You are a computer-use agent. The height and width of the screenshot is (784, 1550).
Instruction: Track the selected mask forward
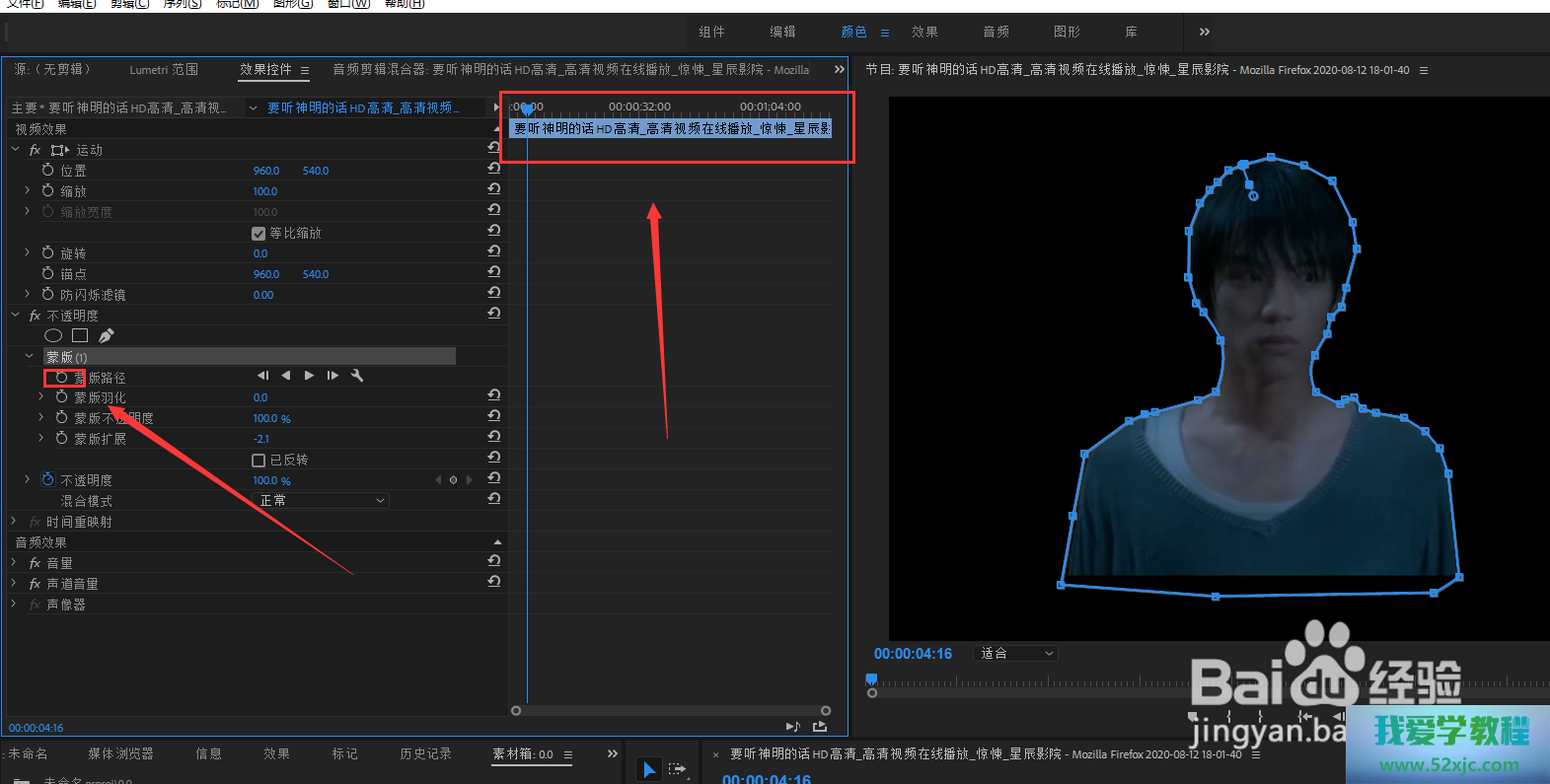point(309,376)
